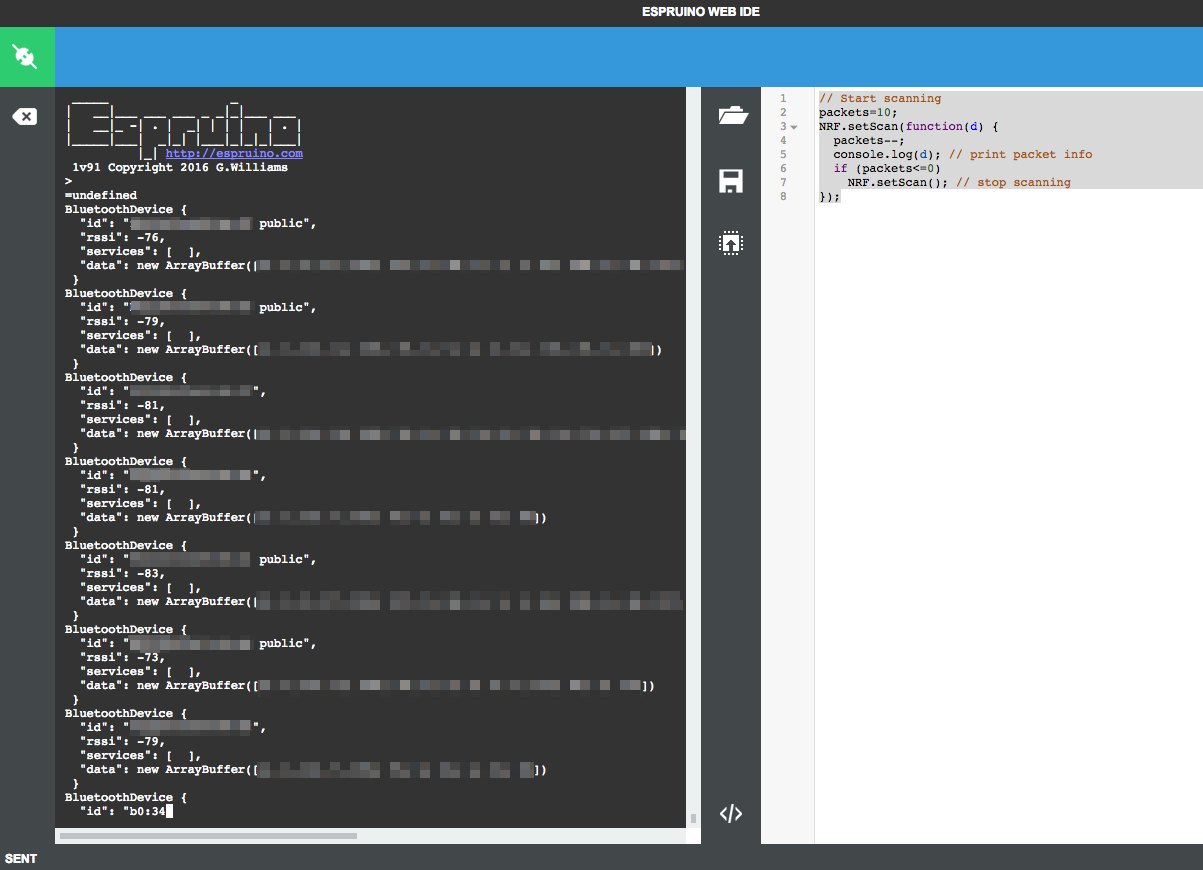The width and height of the screenshot is (1203, 870).
Task: Click the "console.log(d);" statement
Action: [886, 154]
